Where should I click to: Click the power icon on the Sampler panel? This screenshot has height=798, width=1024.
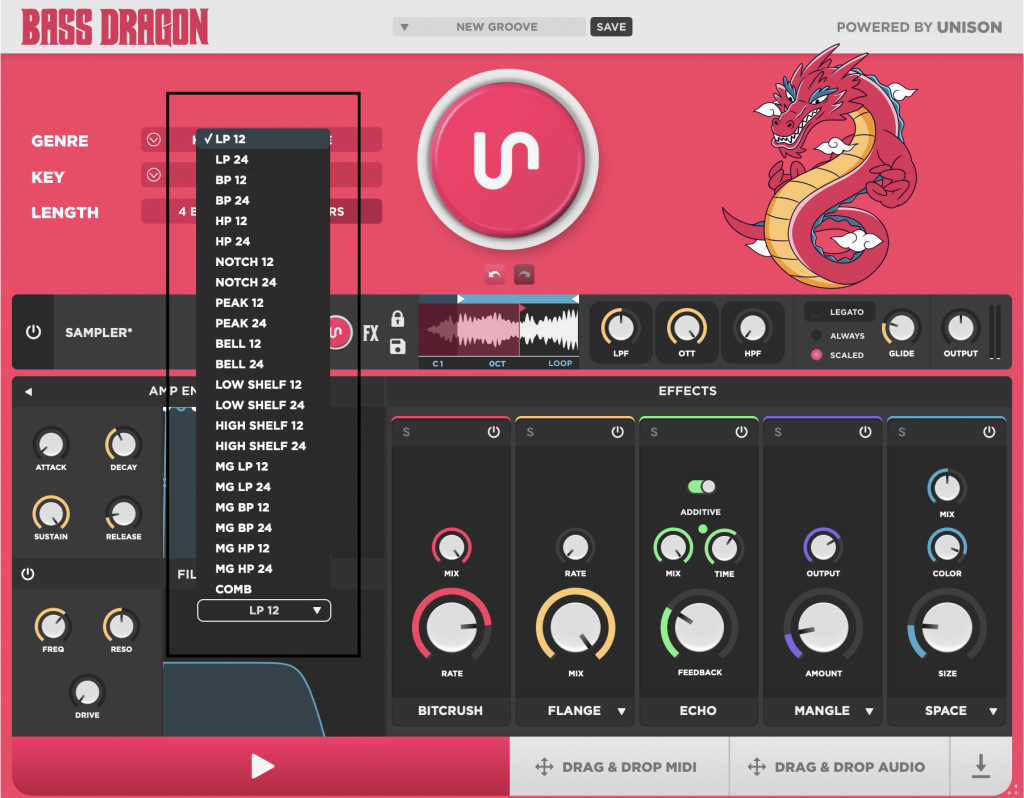coord(33,332)
